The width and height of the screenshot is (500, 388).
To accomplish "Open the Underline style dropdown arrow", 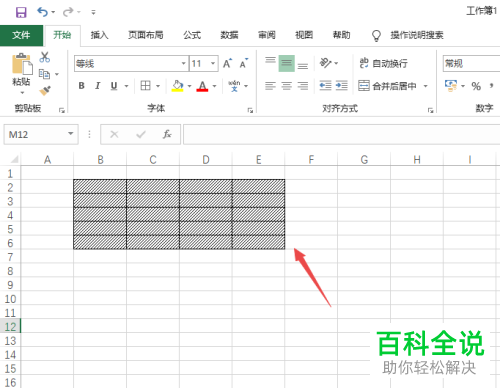I will [x=126, y=86].
